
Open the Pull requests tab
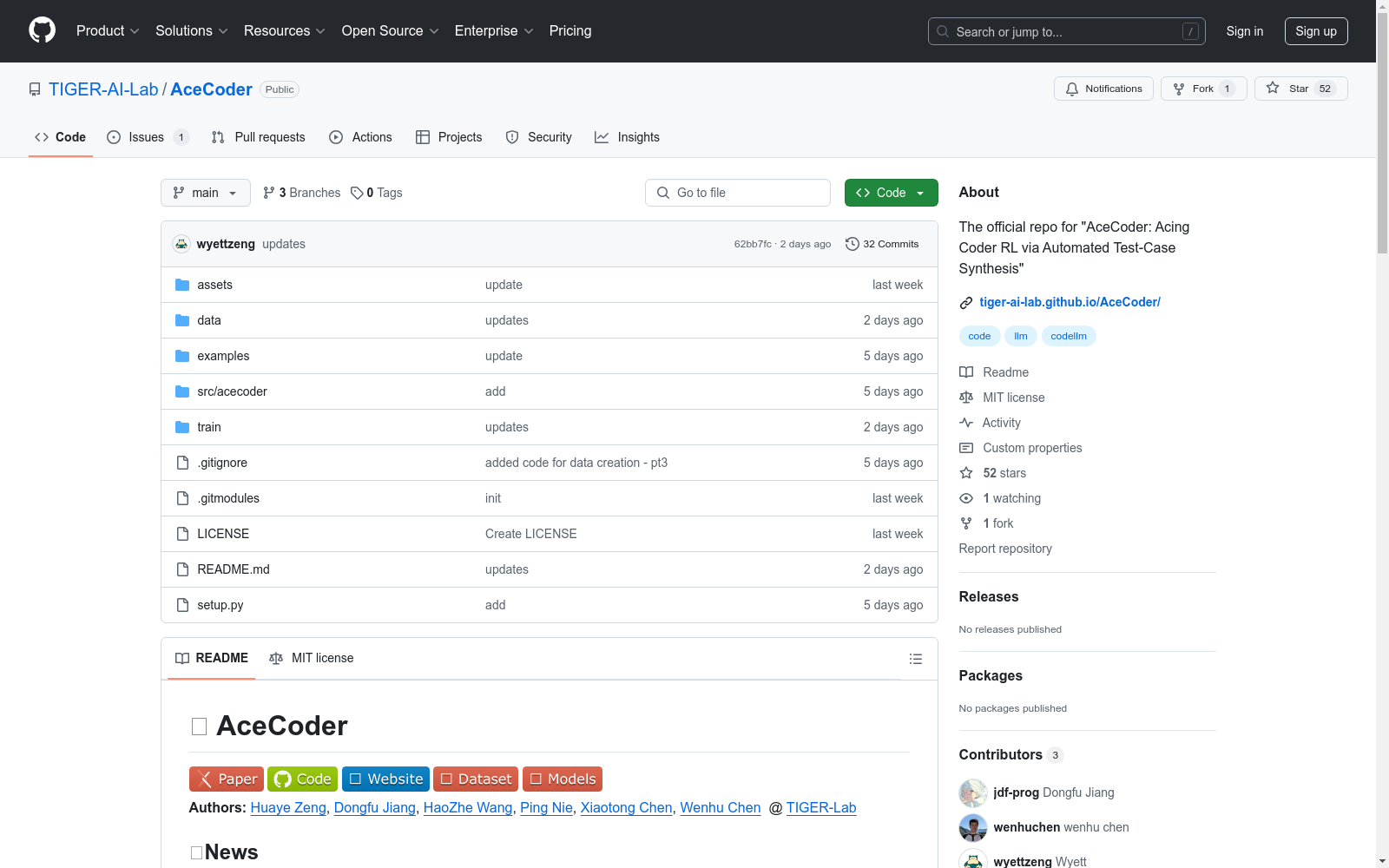click(x=259, y=137)
